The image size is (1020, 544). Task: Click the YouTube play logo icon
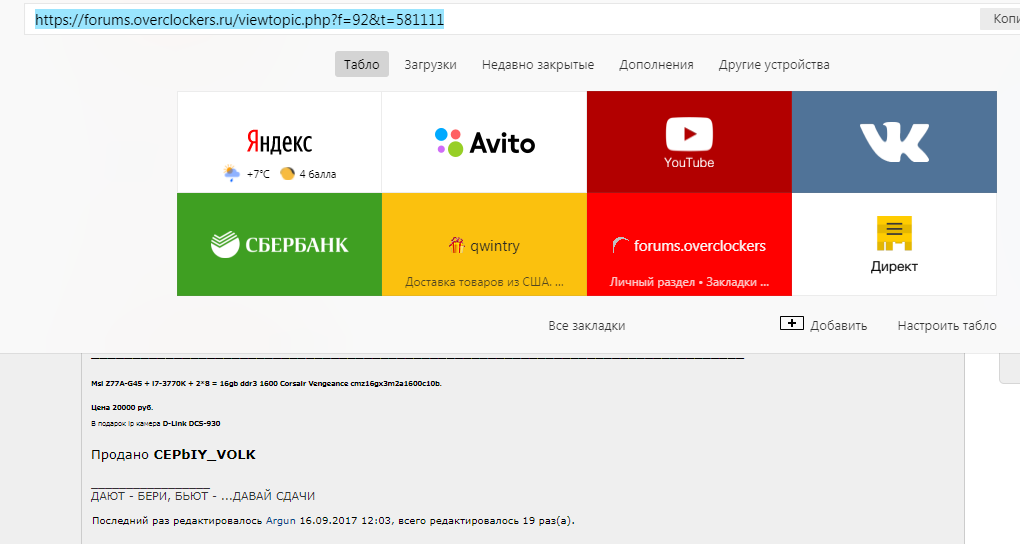[x=689, y=134]
